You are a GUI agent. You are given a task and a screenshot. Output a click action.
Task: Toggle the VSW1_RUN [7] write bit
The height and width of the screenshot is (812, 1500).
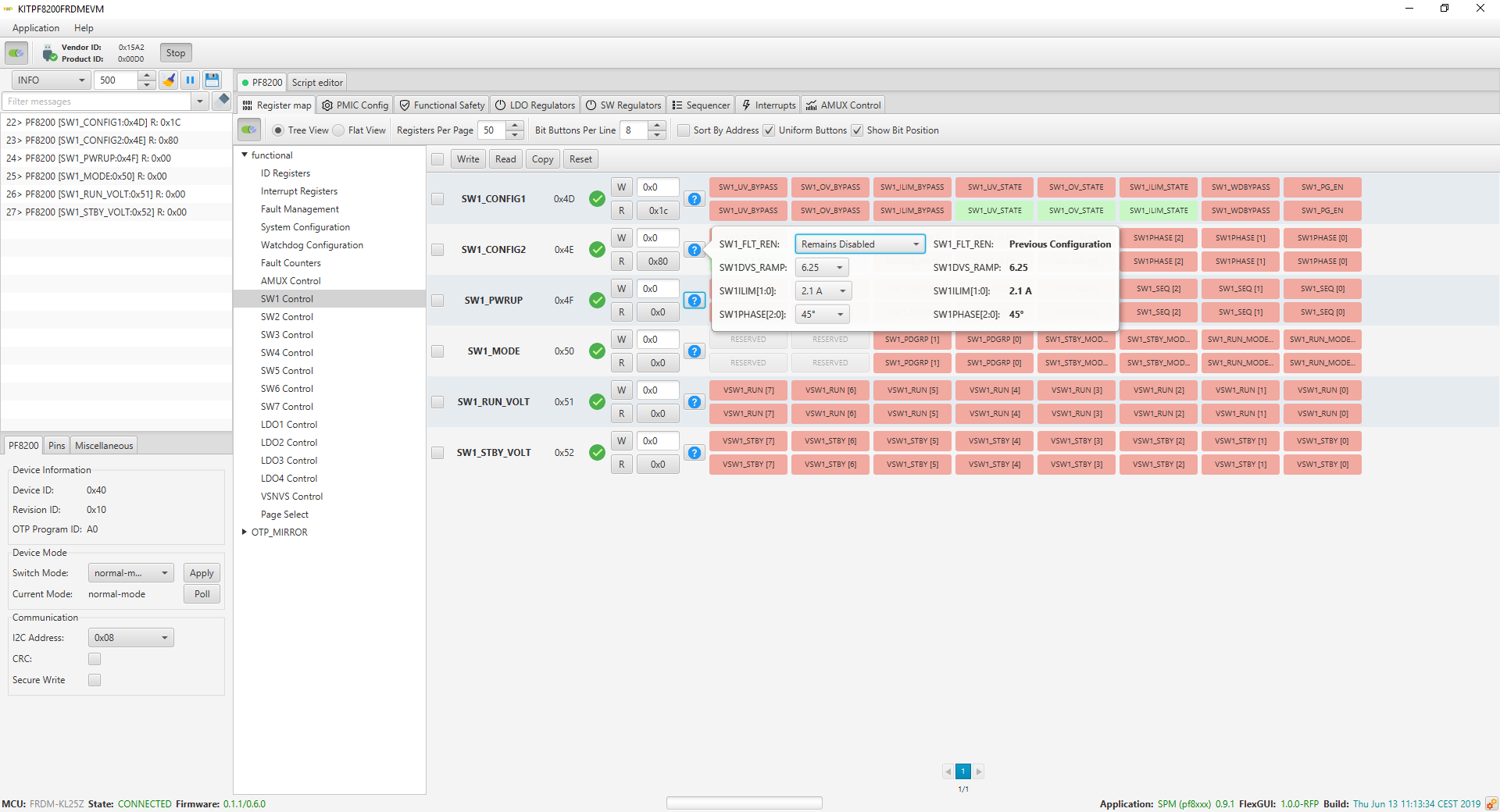[748, 390]
